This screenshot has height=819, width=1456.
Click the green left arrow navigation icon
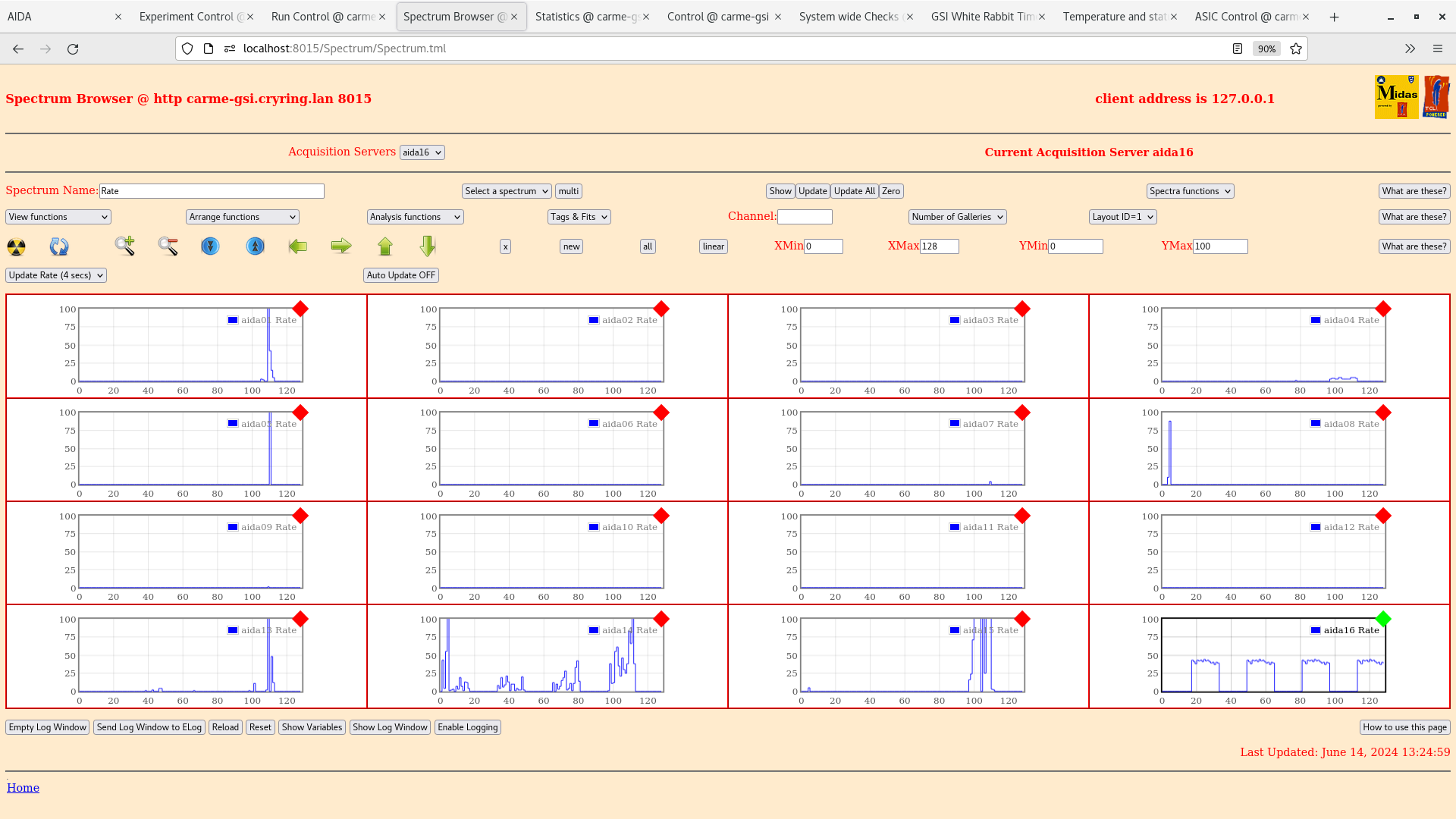(x=298, y=246)
